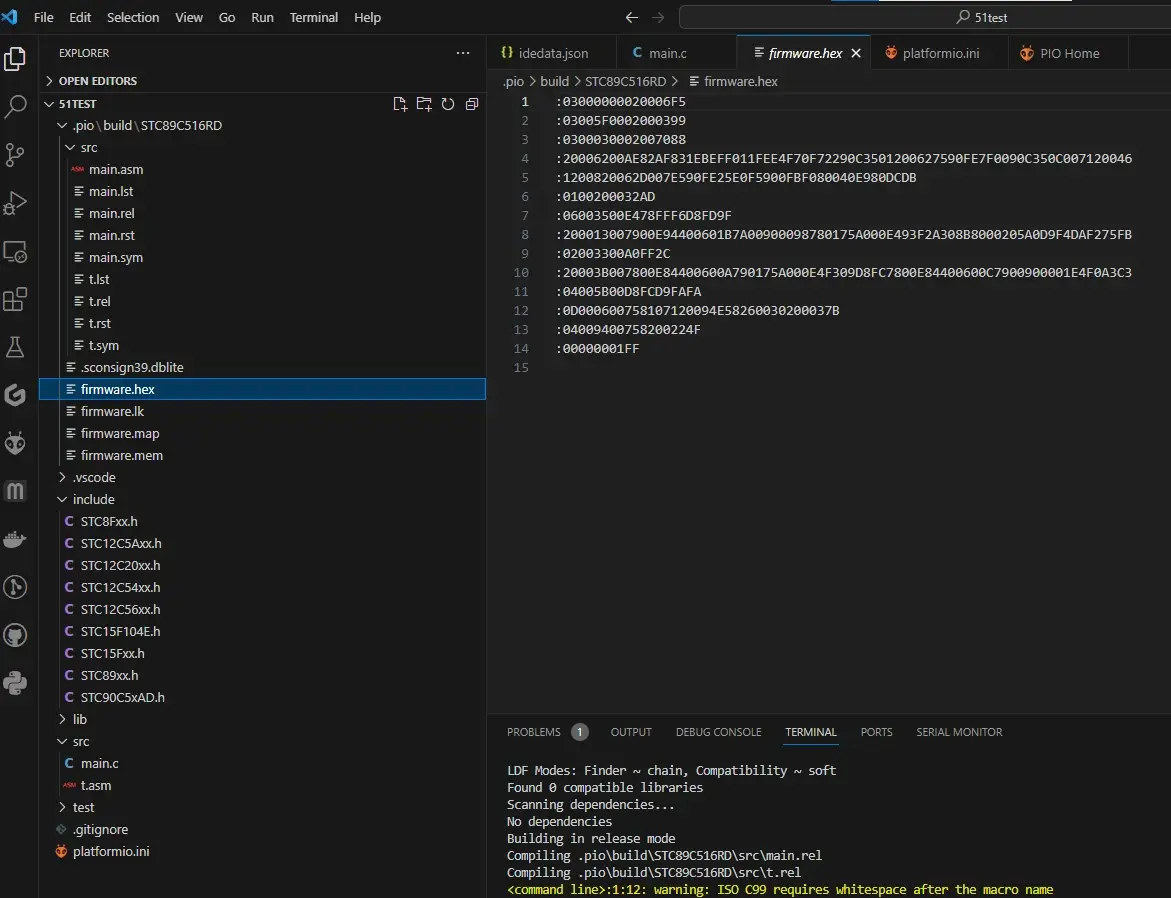
Task: Collapse all folders in Explorer
Action: [x=471, y=104]
